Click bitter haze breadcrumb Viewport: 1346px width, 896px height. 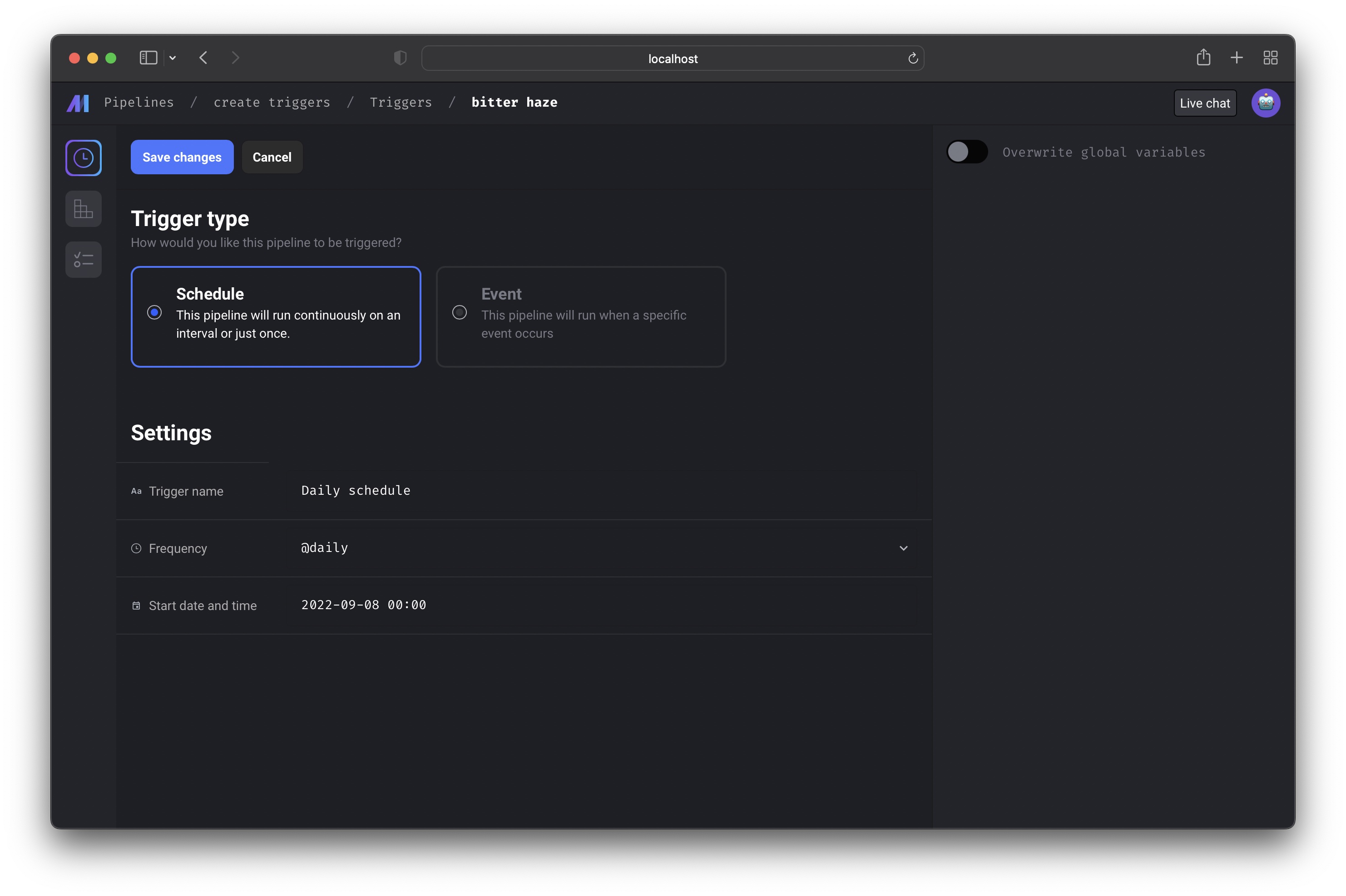pyautogui.click(x=515, y=102)
